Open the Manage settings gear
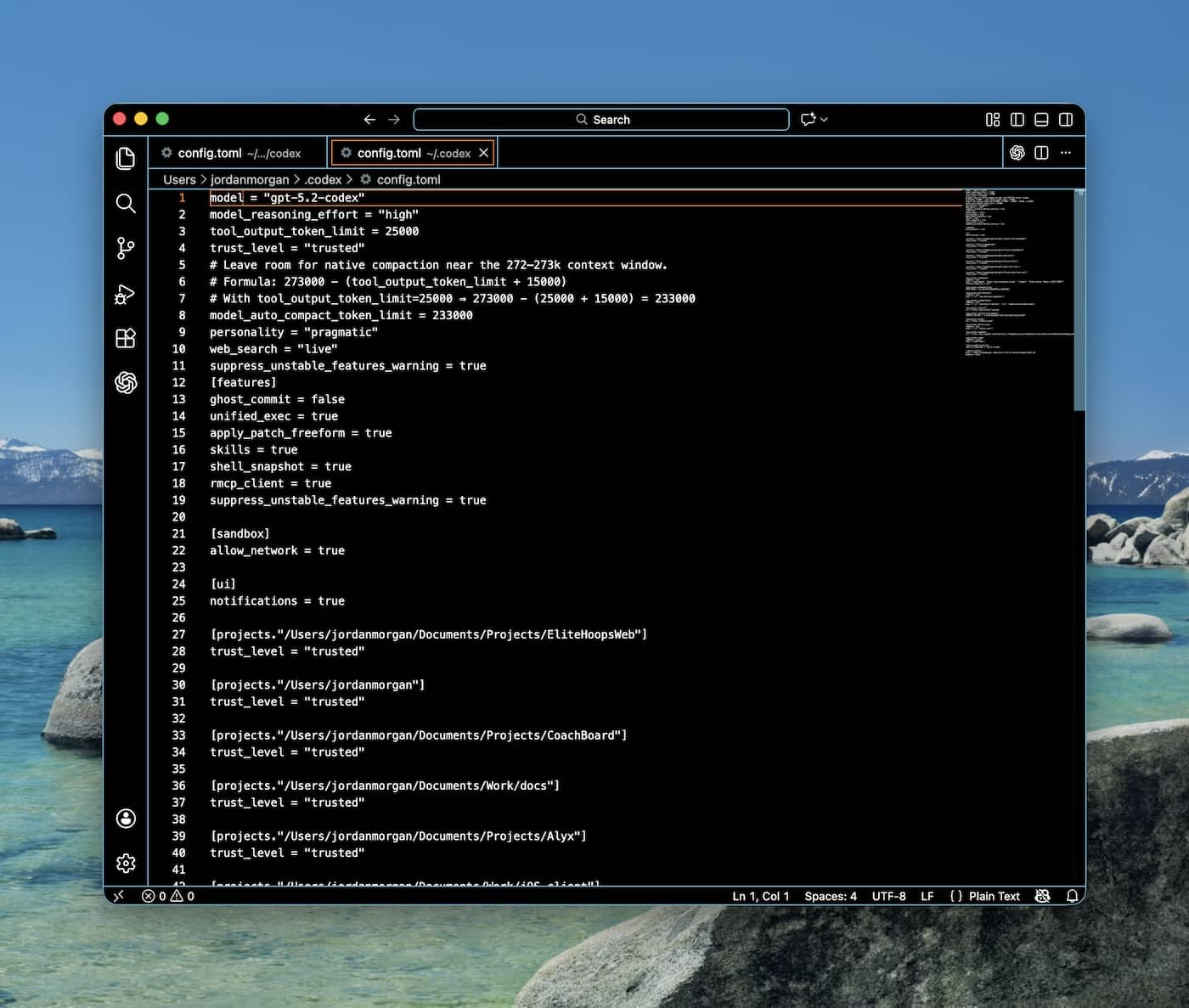 [126, 863]
